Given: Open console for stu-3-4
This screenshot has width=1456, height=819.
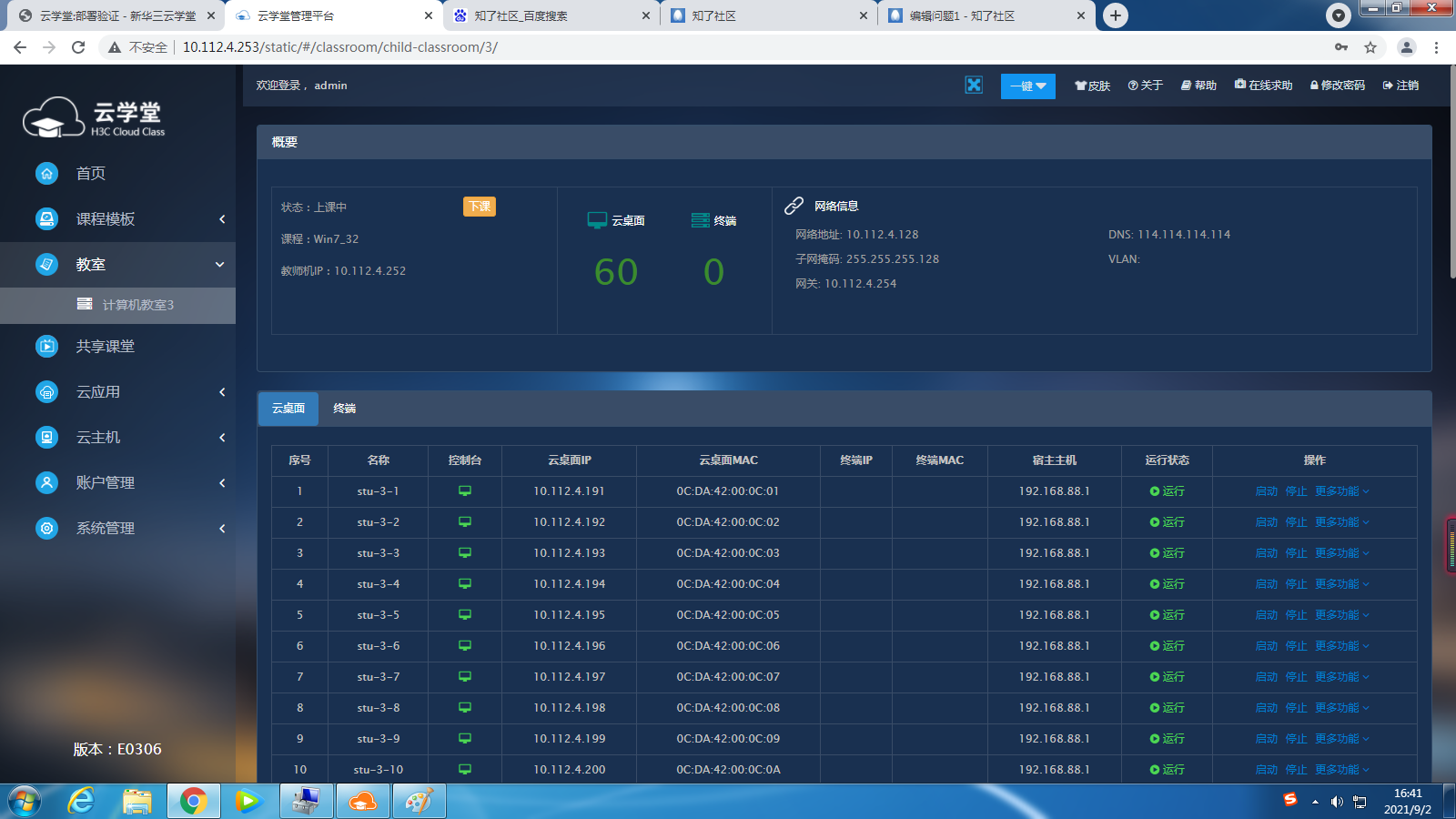Looking at the screenshot, I should click(465, 584).
